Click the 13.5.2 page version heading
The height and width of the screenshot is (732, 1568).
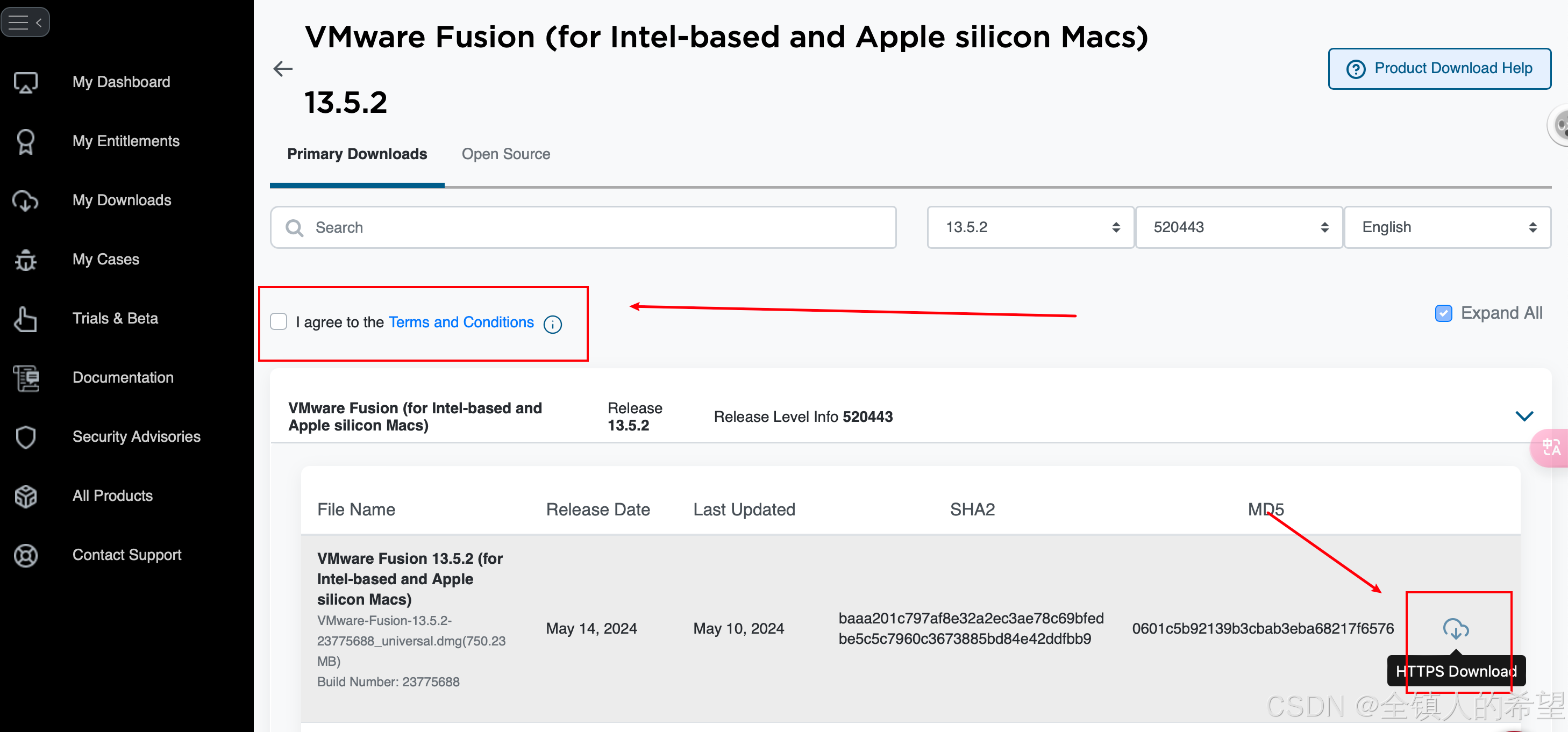[346, 102]
